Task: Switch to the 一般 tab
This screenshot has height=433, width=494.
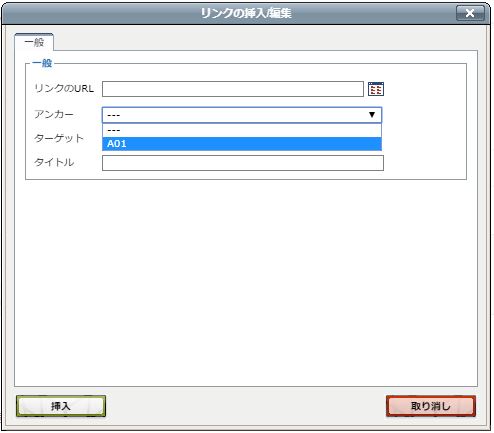Action: [34, 42]
